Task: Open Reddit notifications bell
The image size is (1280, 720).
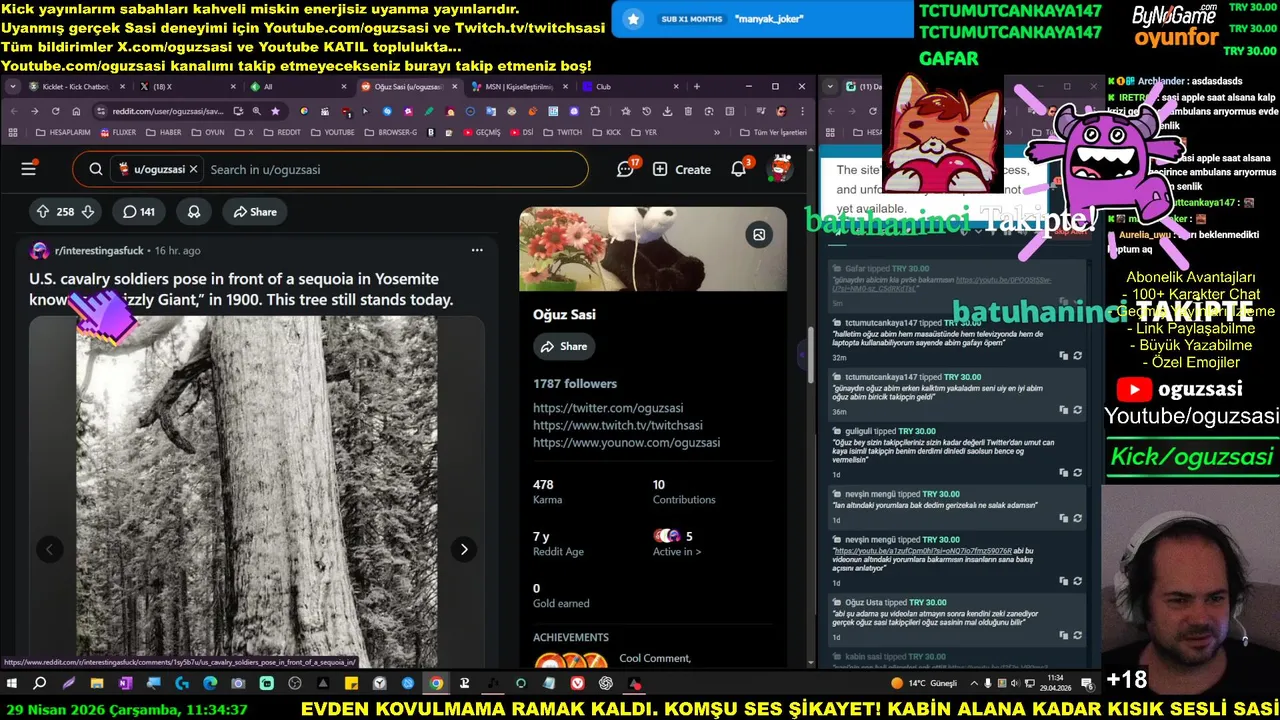Action: (x=739, y=169)
